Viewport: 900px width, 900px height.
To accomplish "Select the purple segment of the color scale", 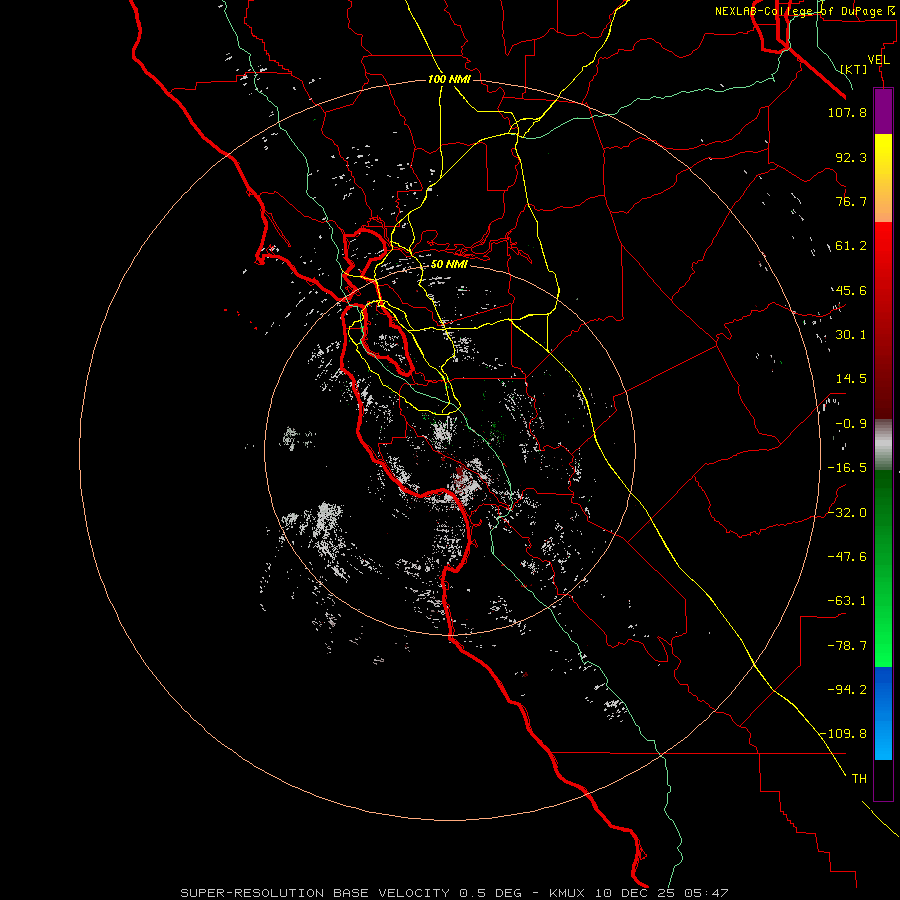I will [883, 111].
